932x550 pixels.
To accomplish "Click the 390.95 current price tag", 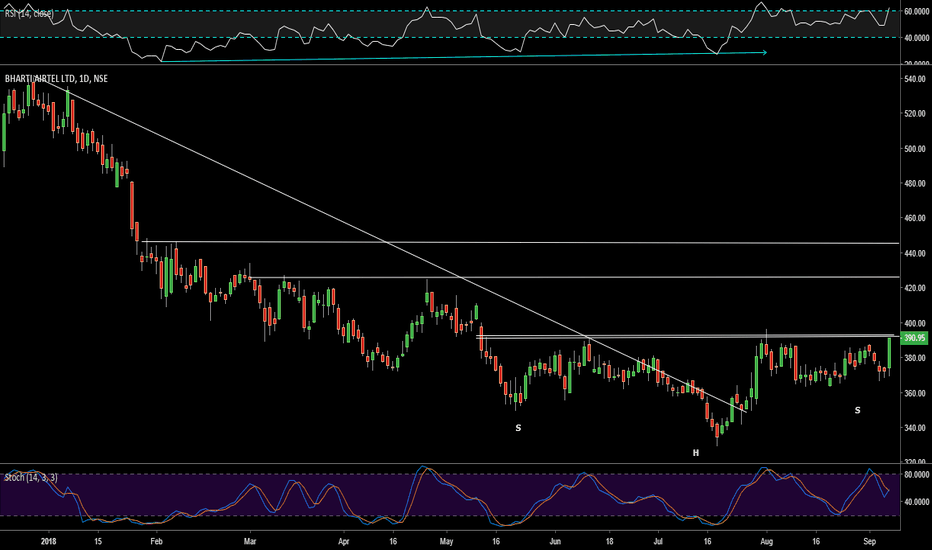I will [x=914, y=338].
